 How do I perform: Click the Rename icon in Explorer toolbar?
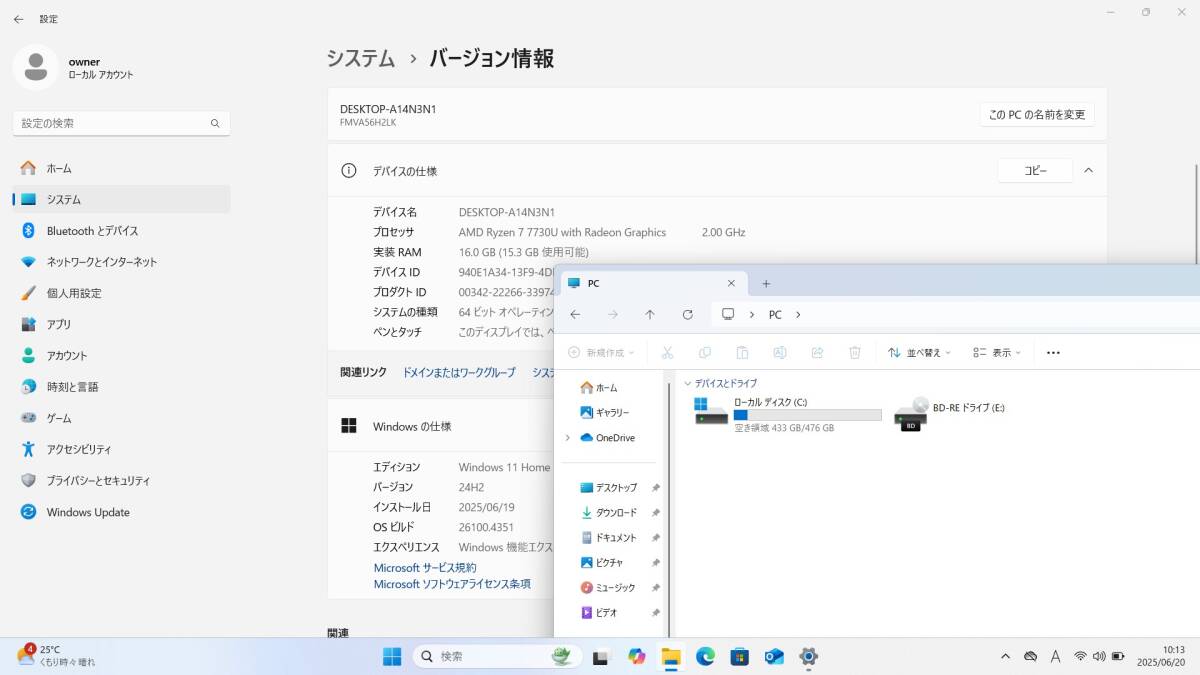[780, 352]
